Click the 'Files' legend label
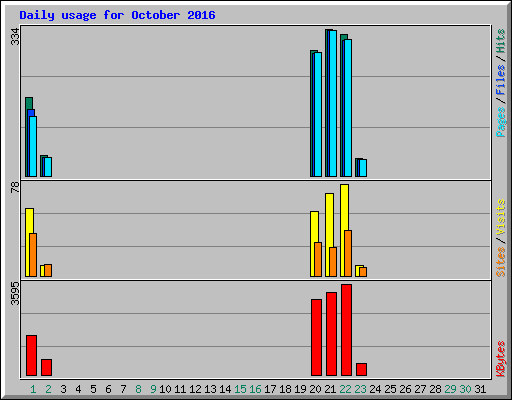The height and width of the screenshot is (400, 512). pos(500,80)
